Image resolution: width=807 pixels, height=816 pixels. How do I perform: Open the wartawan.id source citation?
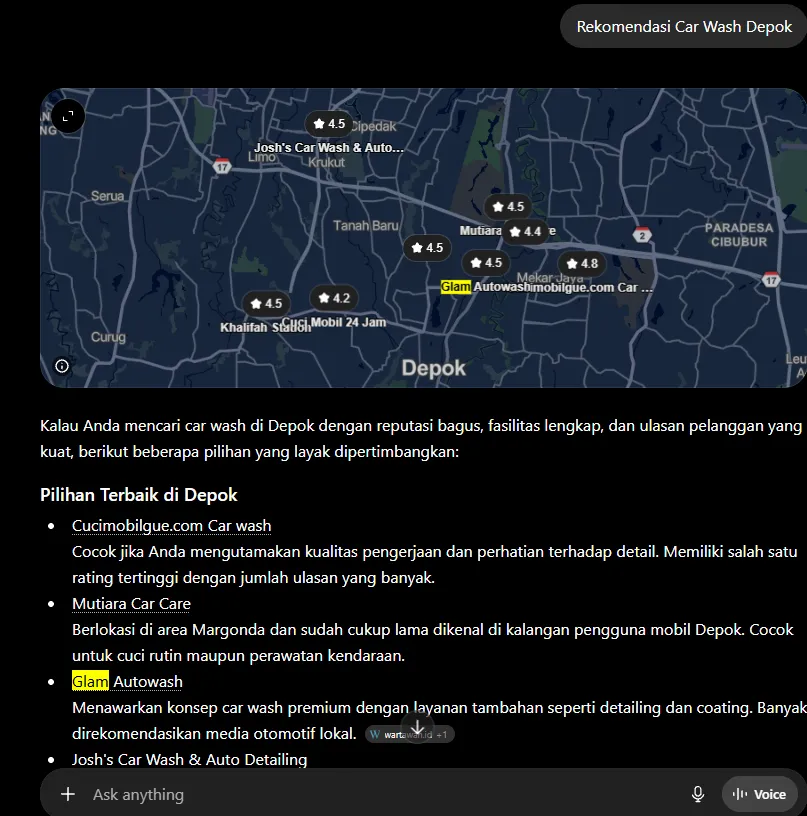point(409,734)
